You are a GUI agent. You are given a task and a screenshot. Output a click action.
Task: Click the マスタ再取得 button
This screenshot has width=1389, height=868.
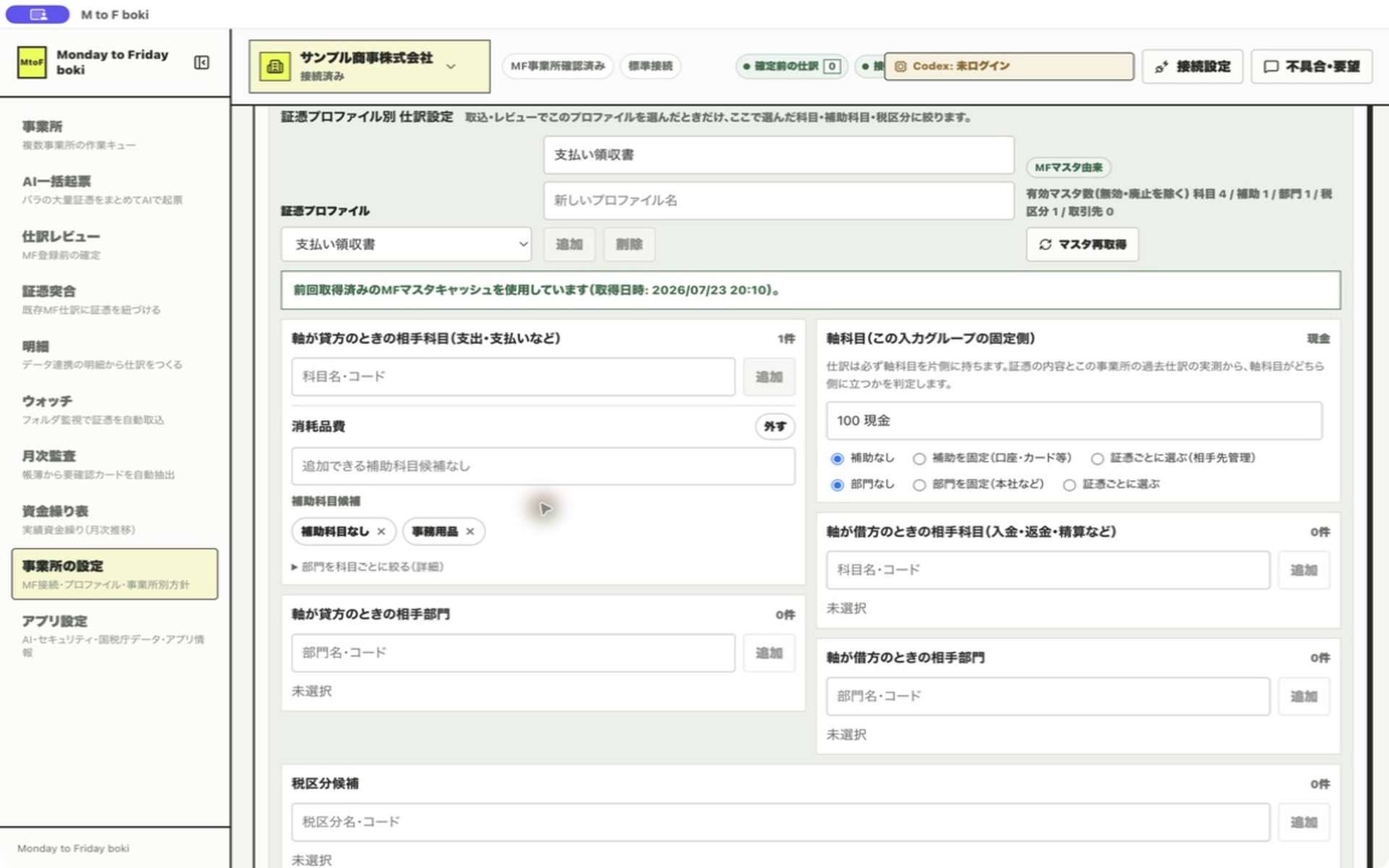1082,244
